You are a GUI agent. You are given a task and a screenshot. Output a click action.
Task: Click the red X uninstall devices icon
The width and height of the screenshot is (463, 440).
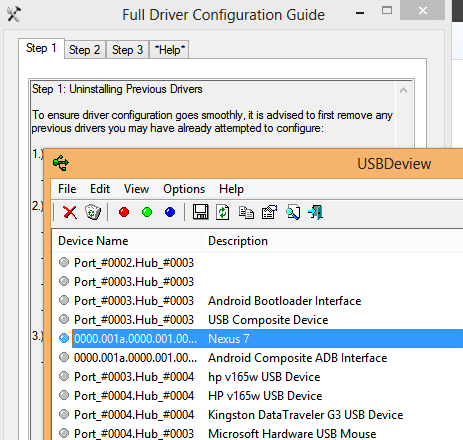click(70, 212)
